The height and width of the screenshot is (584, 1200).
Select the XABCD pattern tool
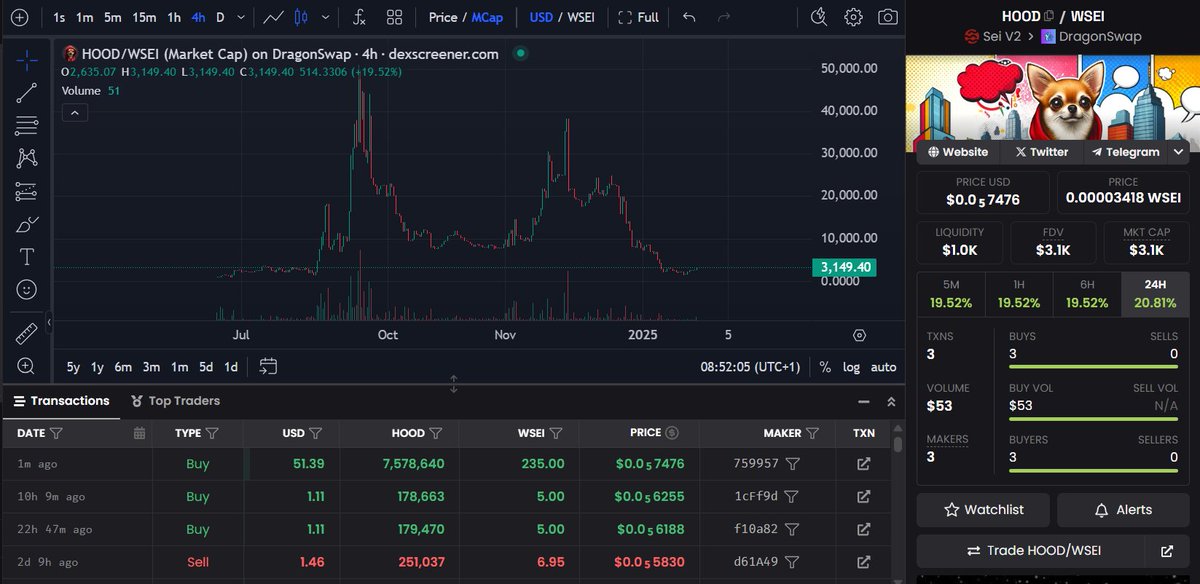coord(26,158)
